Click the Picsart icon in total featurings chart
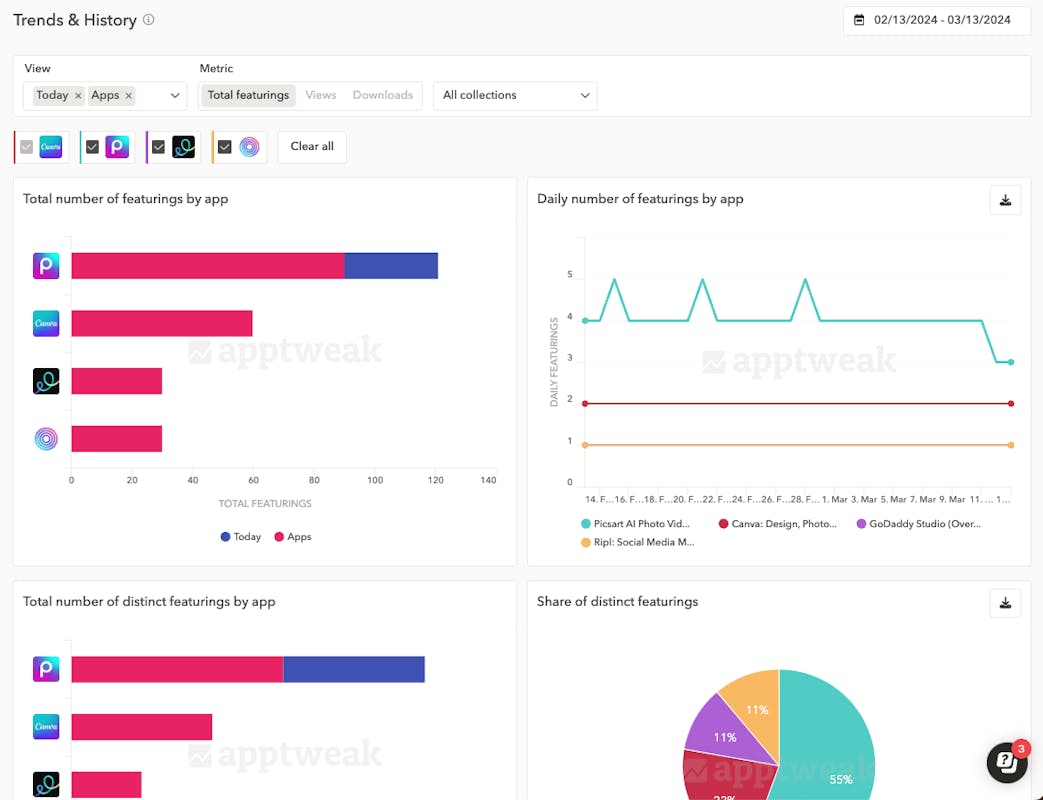The width and height of the screenshot is (1043, 800). pos(46,266)
